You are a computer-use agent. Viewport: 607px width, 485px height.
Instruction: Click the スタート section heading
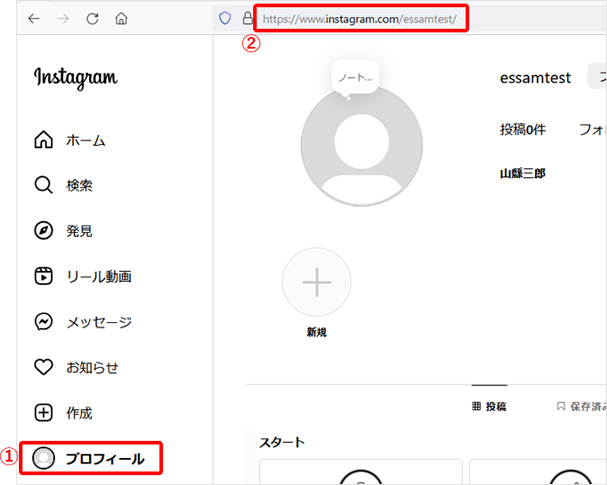point(282,442)
